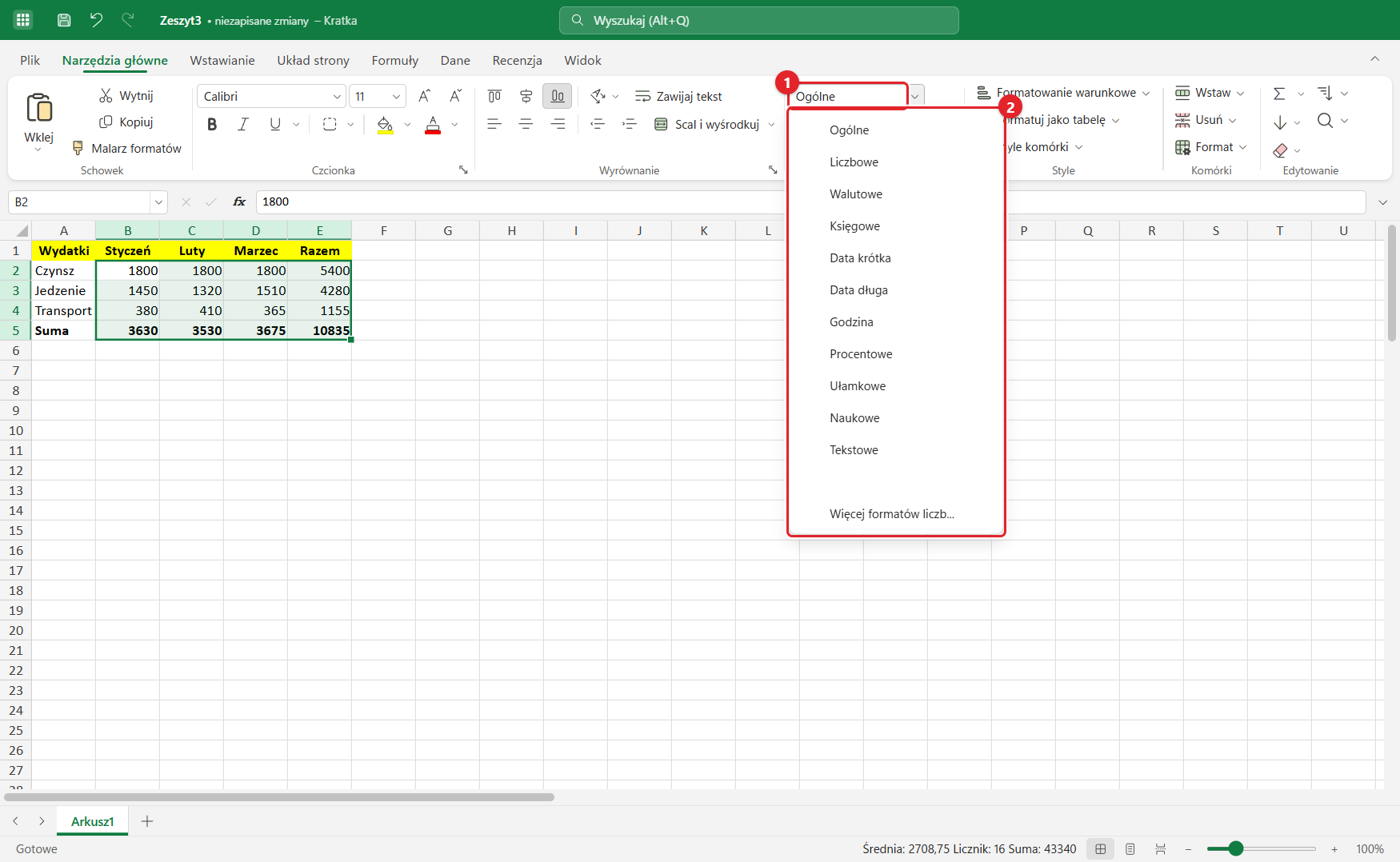
Task: Click the fill color bucket icon
Action: tap(385, 124)
